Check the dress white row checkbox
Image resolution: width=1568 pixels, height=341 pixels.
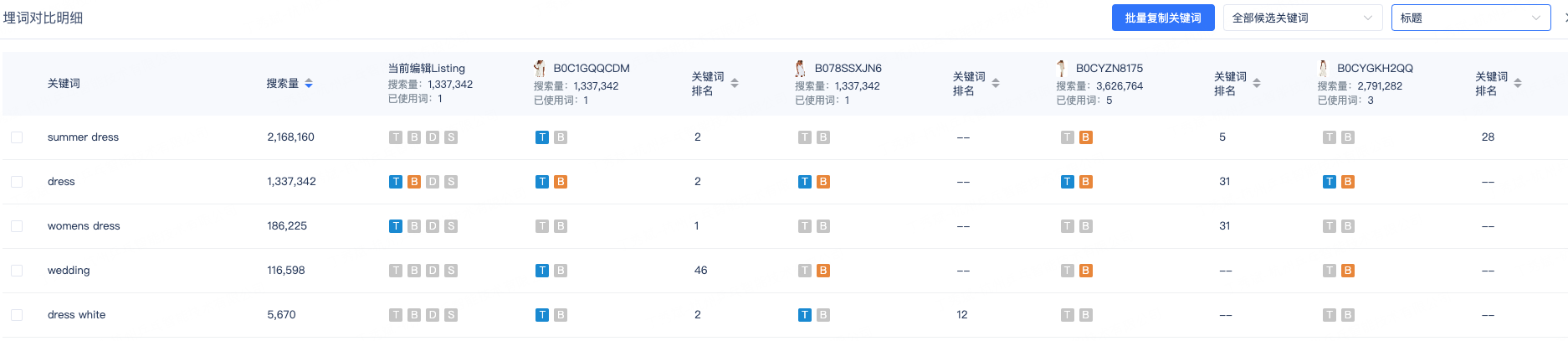pos(17,315)
